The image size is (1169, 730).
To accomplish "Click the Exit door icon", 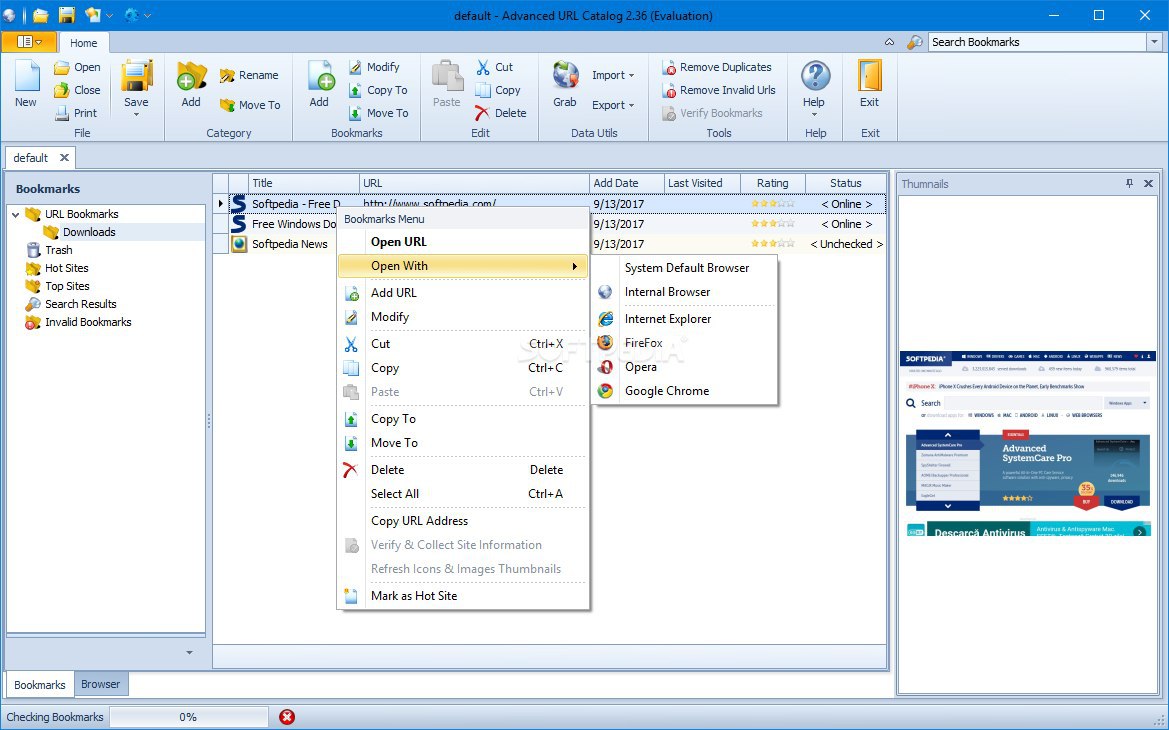I will tap(870, 76).
